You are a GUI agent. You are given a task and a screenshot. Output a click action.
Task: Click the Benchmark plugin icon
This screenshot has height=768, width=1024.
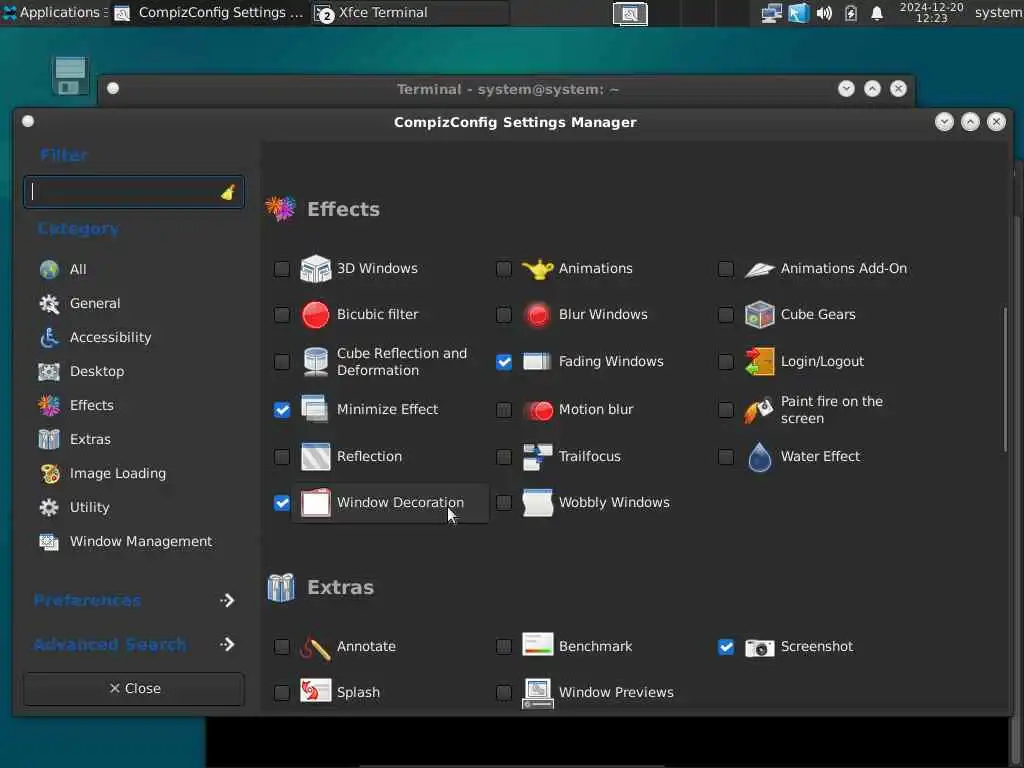(537, 645)
